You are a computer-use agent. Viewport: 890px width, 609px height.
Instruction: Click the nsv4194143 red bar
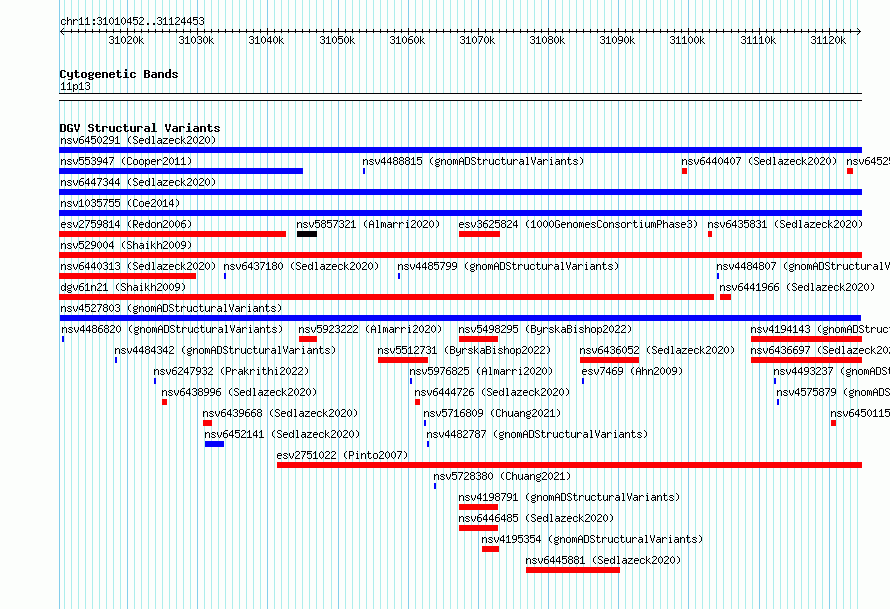pyautogui.click(x=807, y=339)
